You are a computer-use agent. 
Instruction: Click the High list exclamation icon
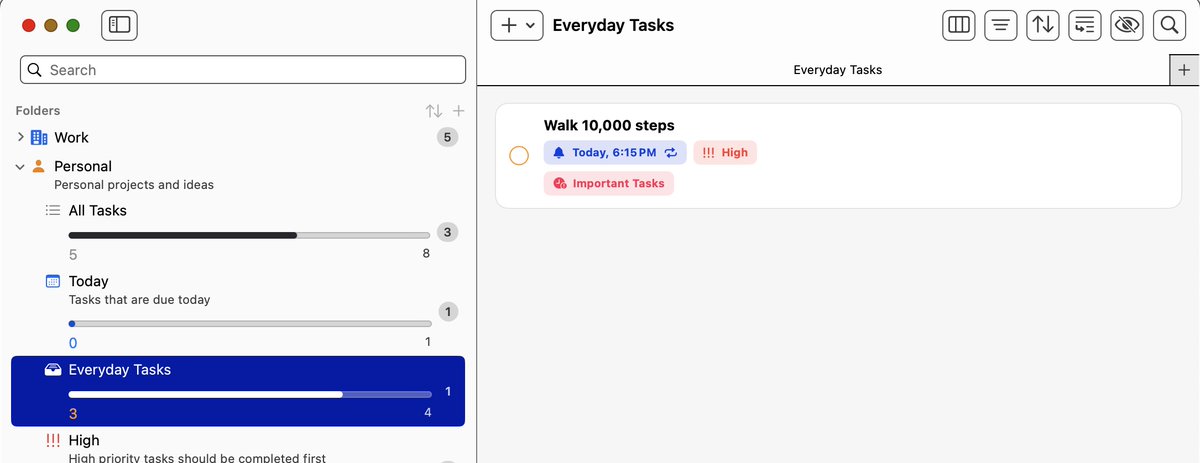[53, 440]
